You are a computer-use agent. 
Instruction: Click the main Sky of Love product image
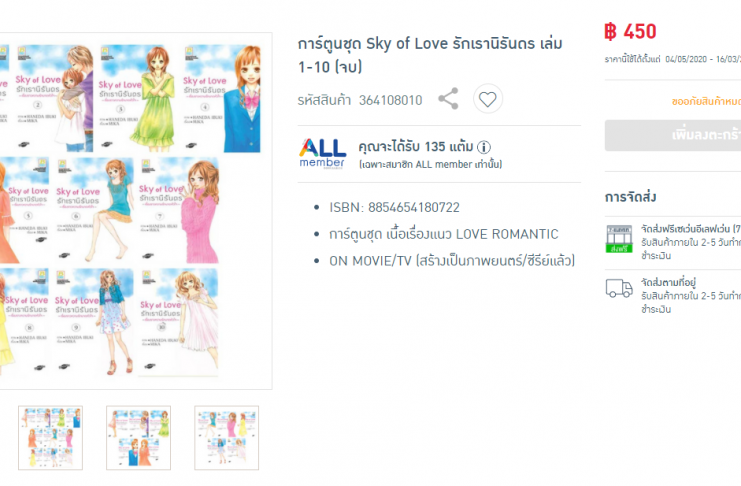tap(136, 211)
